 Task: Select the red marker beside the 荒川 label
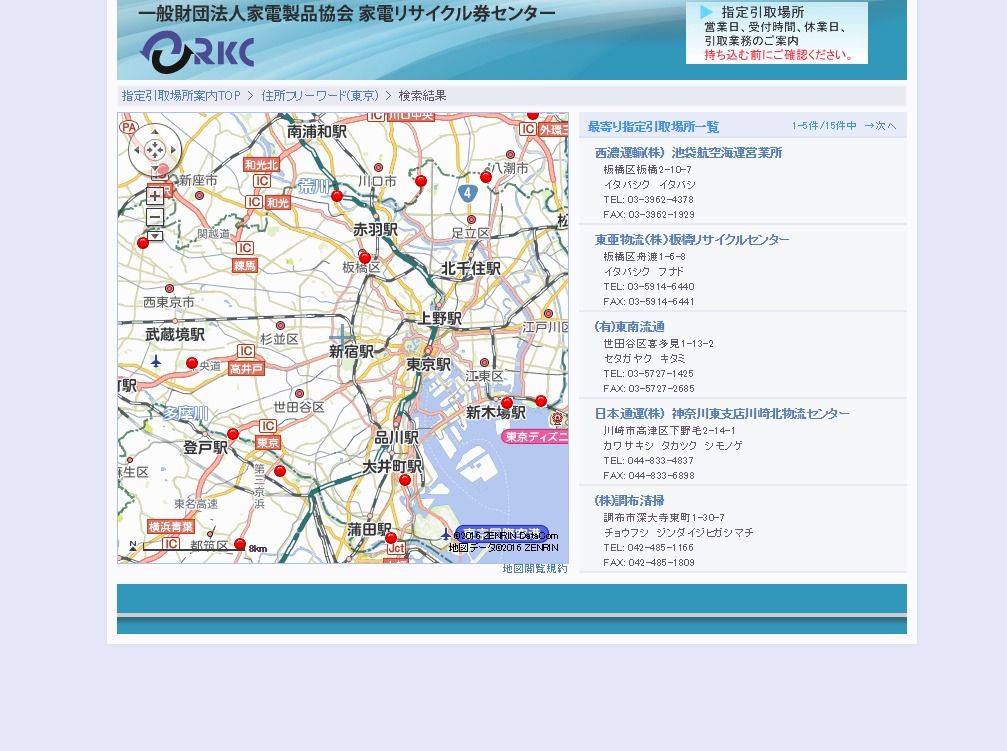[x=337, y=196]
